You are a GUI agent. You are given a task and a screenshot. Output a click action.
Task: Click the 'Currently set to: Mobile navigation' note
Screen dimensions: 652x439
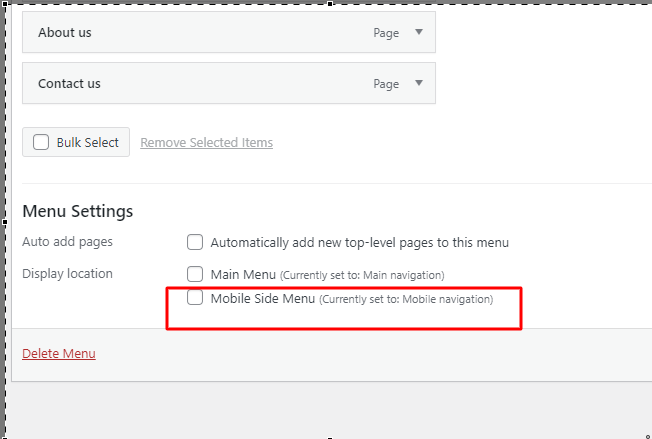[x=406, y=299]
